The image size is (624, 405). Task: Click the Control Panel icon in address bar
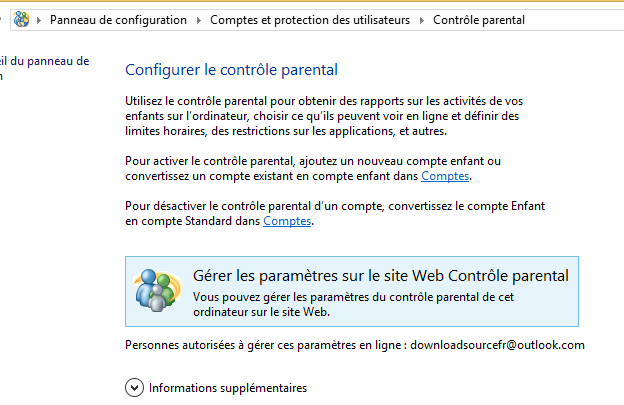coord(21,19)
